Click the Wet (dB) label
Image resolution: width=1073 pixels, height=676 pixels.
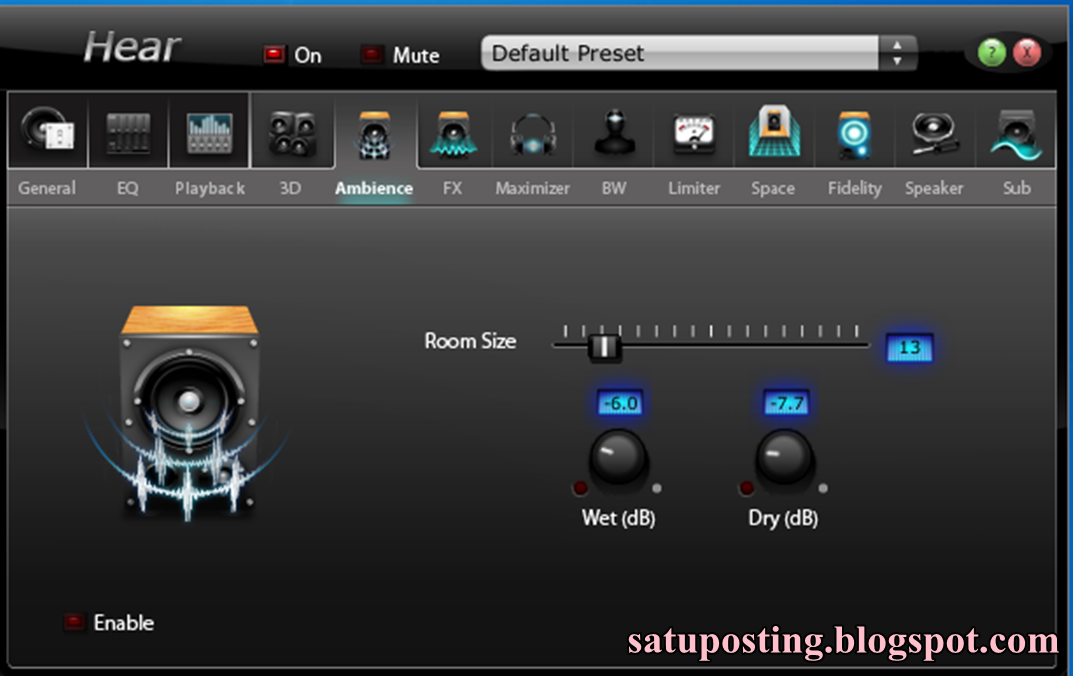tap(619, 518)
